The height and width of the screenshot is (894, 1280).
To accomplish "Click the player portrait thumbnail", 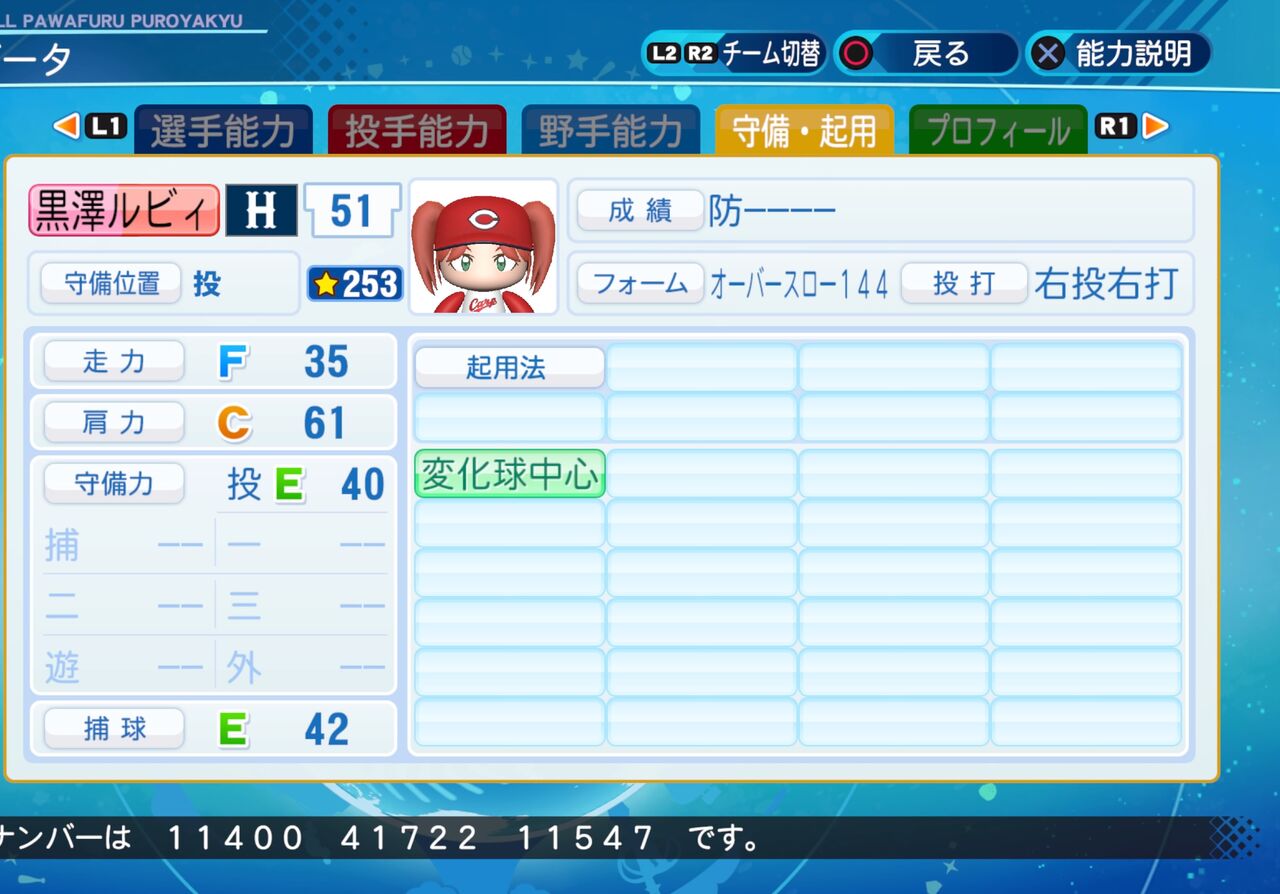I will tap(483, 247).
